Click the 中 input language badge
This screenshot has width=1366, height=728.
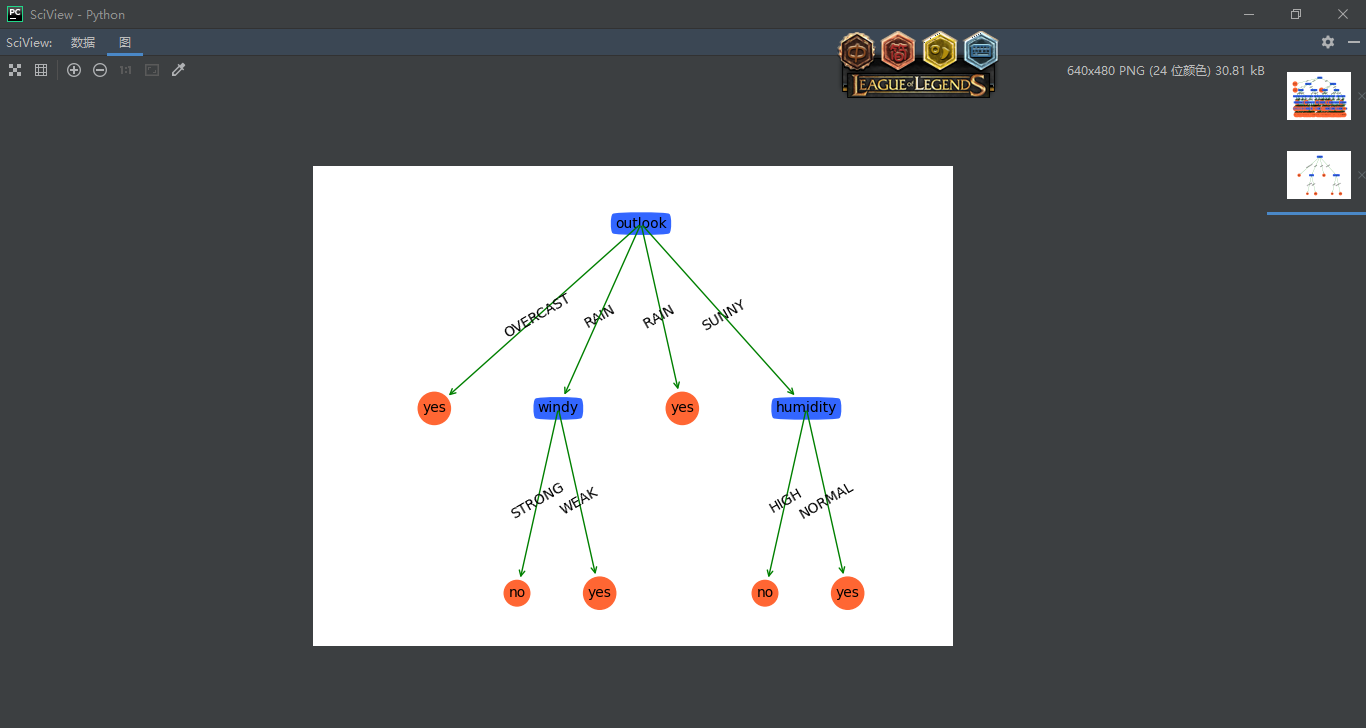[x=857, y=50]
